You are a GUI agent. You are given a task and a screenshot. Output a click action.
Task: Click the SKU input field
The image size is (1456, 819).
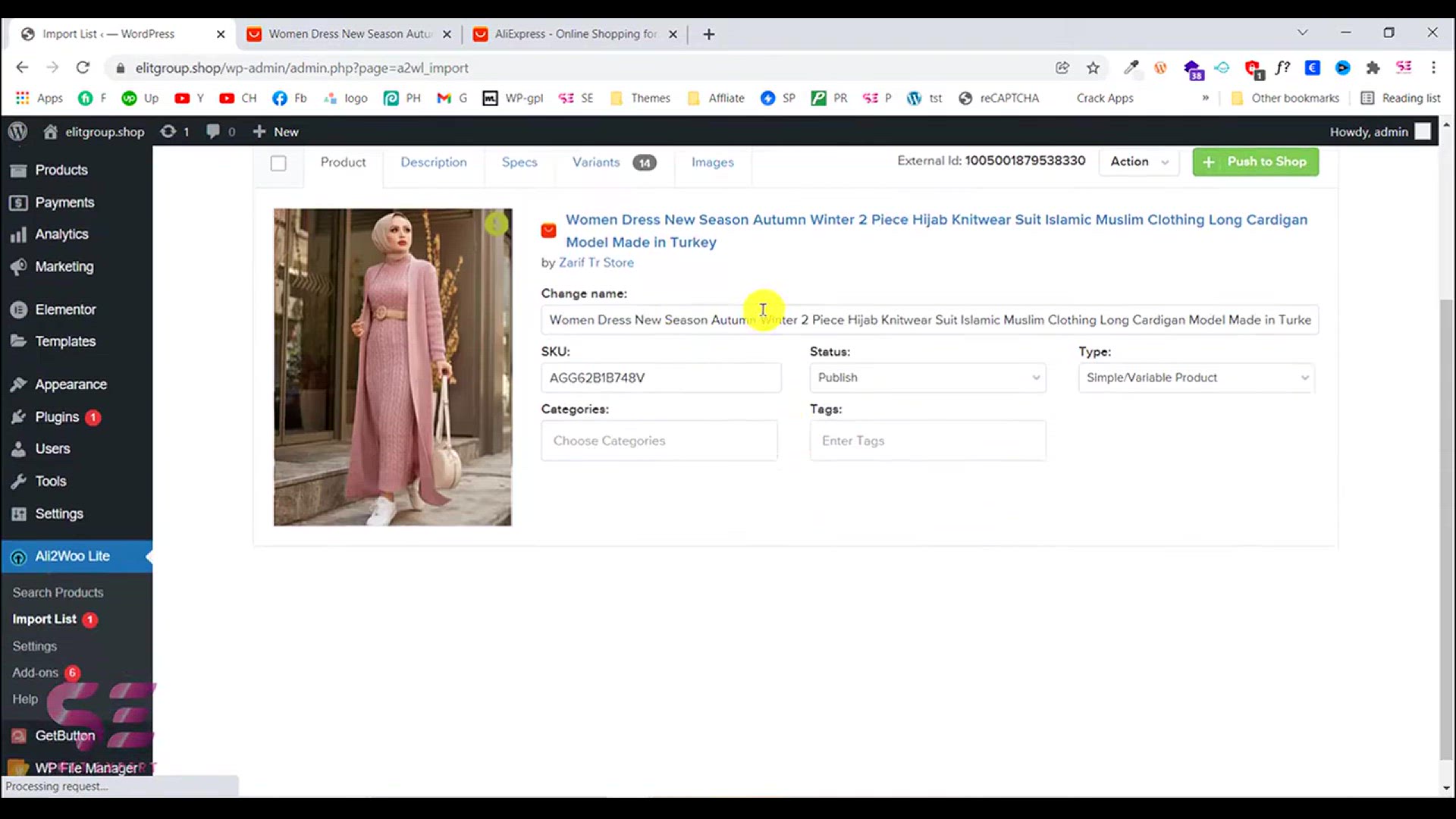(661, 378)
